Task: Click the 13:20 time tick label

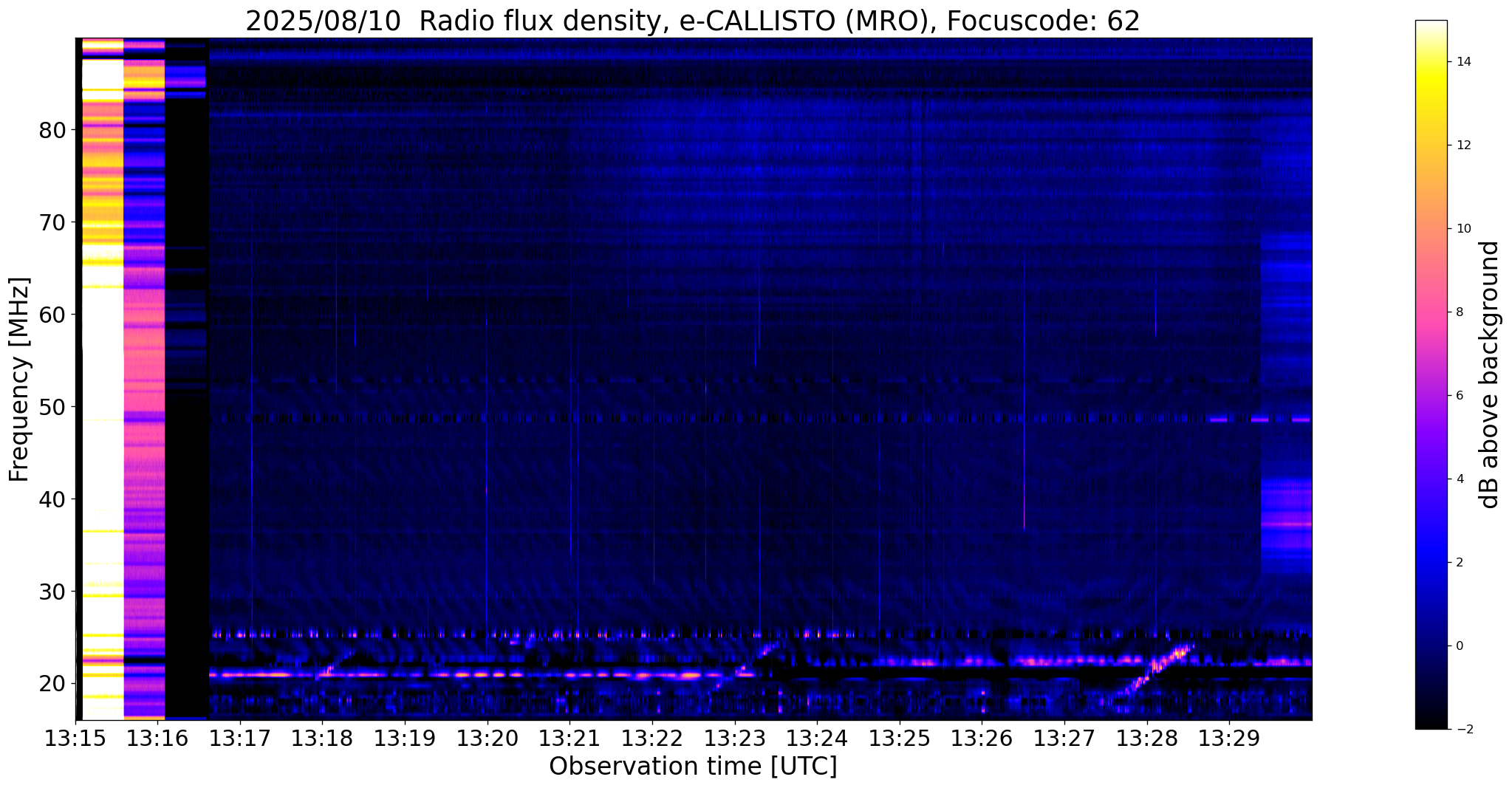Action: pos(488,737)
